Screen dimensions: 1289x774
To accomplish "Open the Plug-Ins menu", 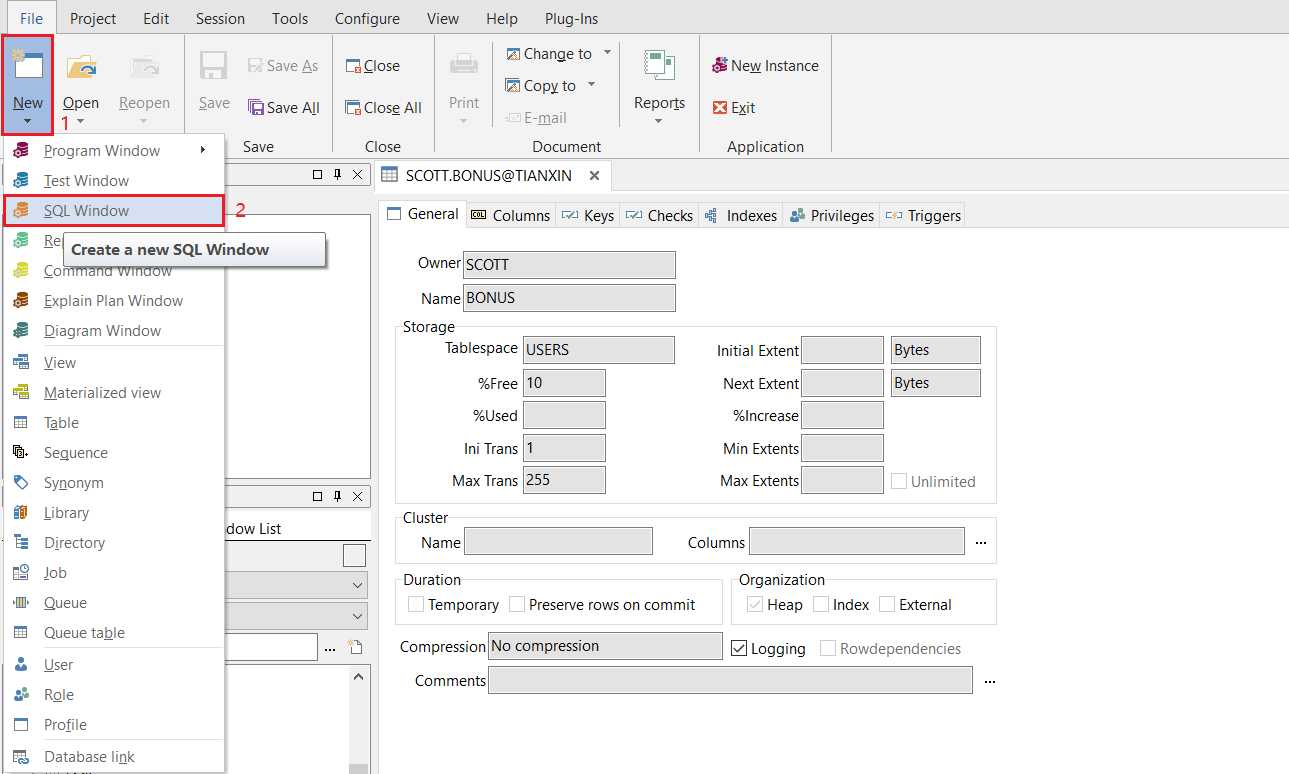I will [x=571, y=18].
